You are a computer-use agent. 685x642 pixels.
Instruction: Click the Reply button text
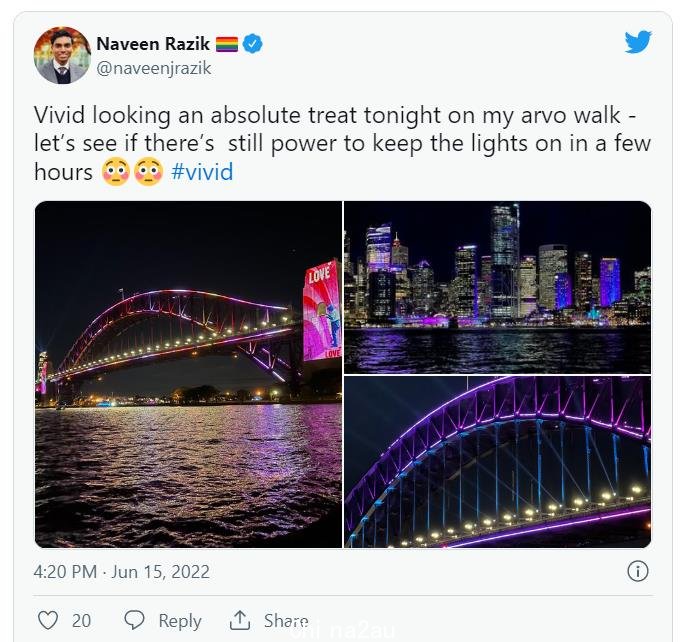pos(180,621)
